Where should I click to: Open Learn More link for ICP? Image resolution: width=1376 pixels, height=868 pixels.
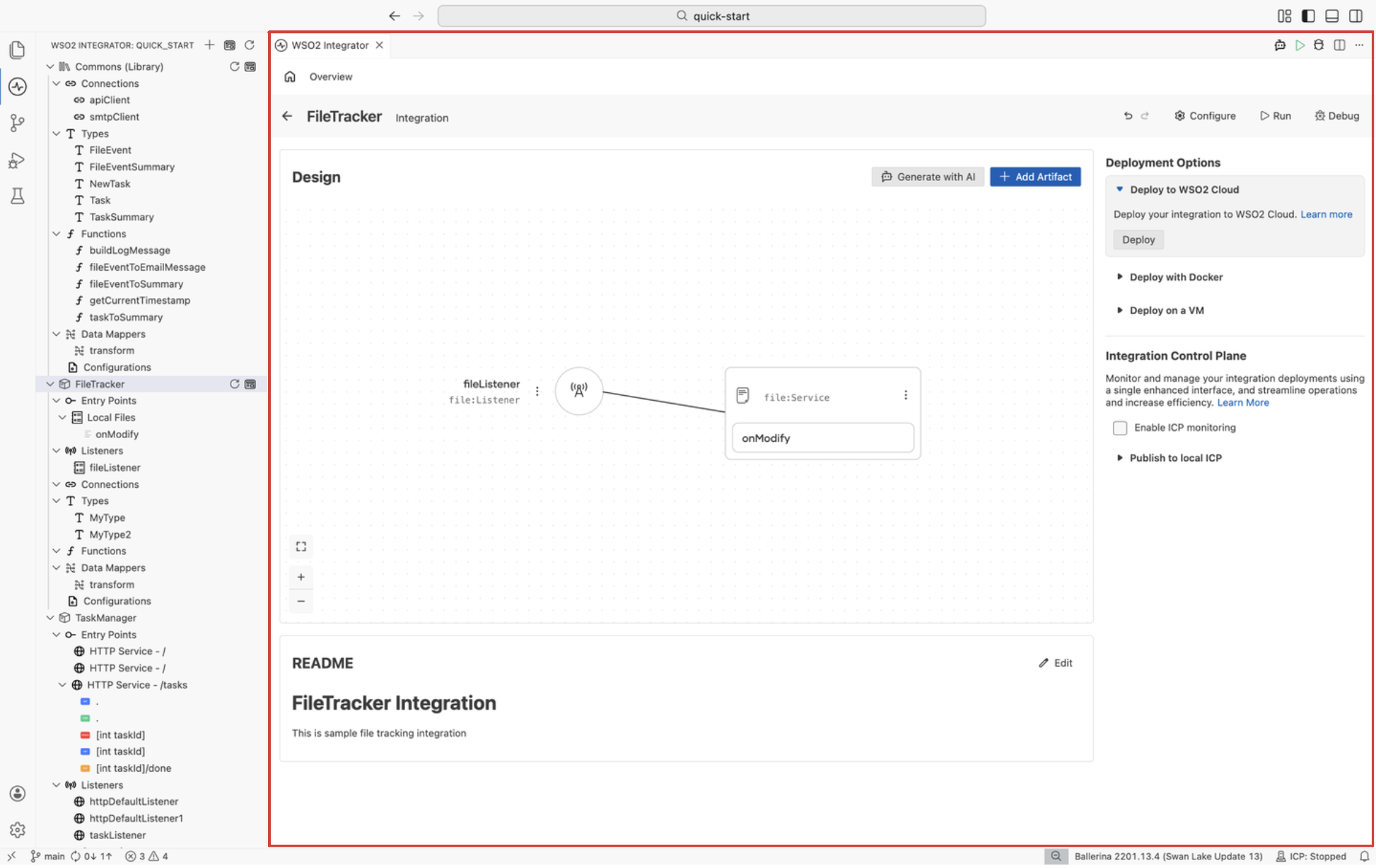(x=1243, y=402)
